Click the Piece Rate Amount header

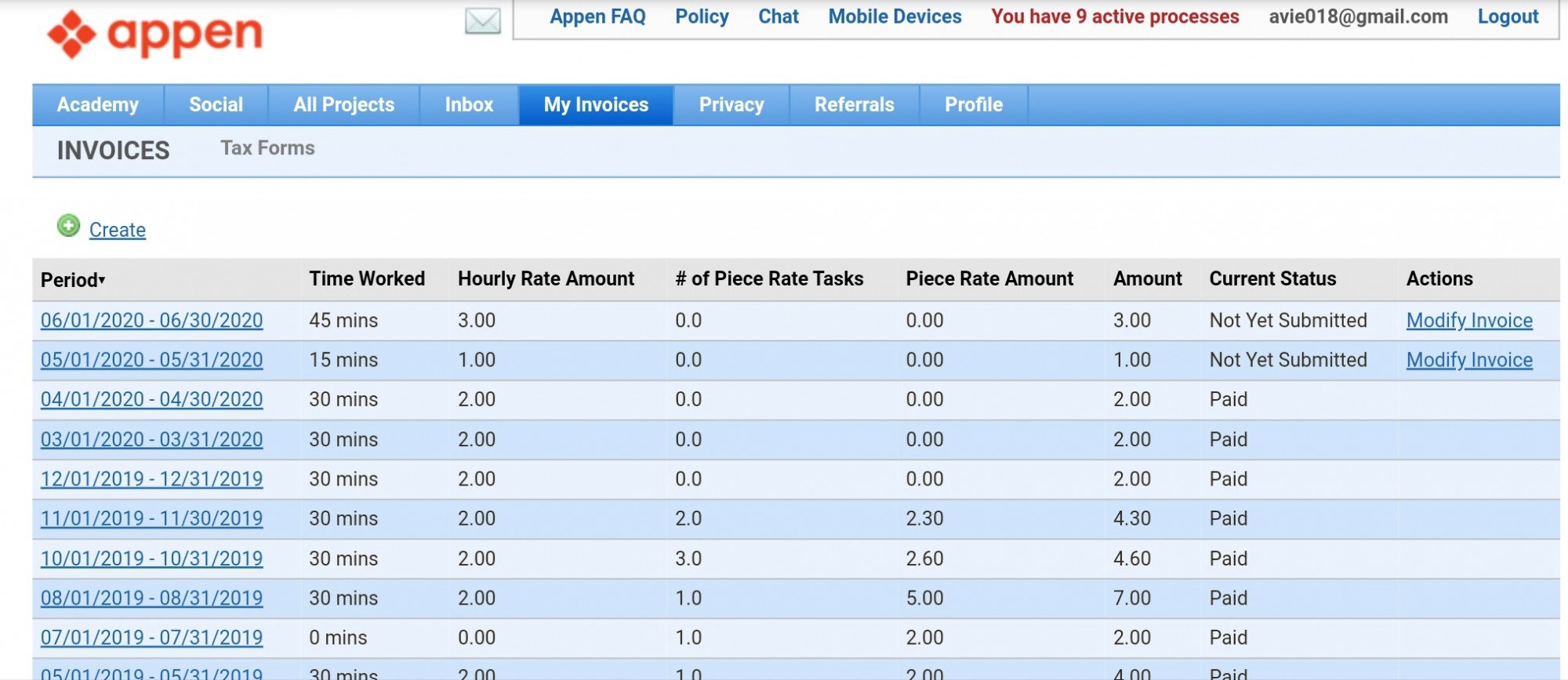click(x=989, y=278)
